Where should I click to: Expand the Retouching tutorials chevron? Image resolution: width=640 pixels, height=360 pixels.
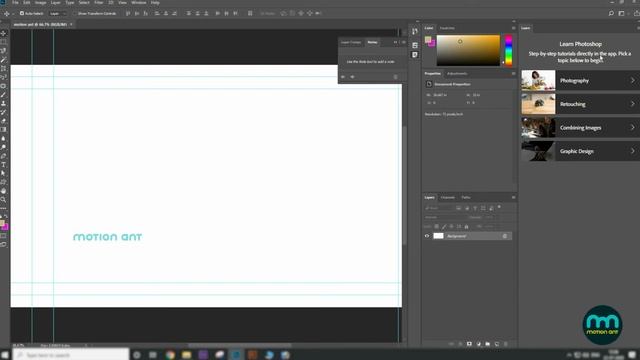coord(633,104)
